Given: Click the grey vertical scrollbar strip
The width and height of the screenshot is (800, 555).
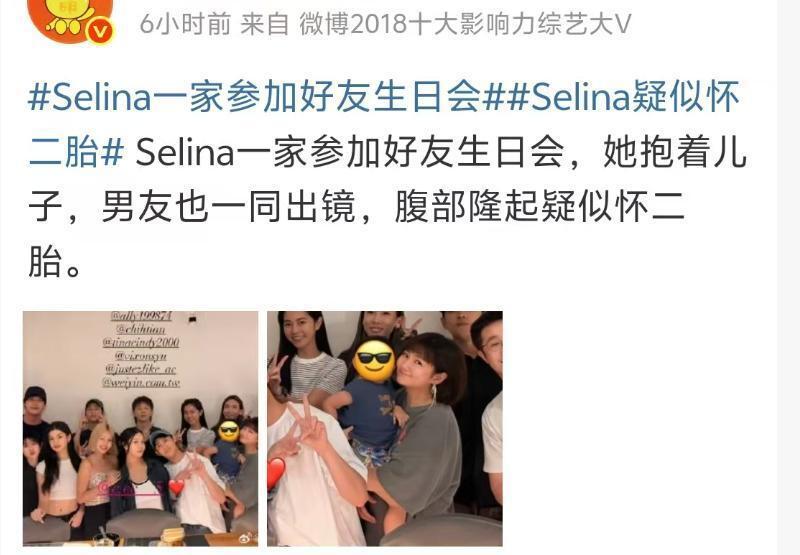Looking at the screenshot, I should click(x=788, y=278).
